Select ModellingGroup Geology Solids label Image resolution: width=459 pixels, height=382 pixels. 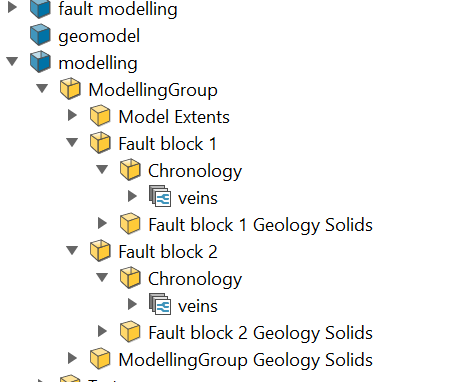(x=246, y=360)
